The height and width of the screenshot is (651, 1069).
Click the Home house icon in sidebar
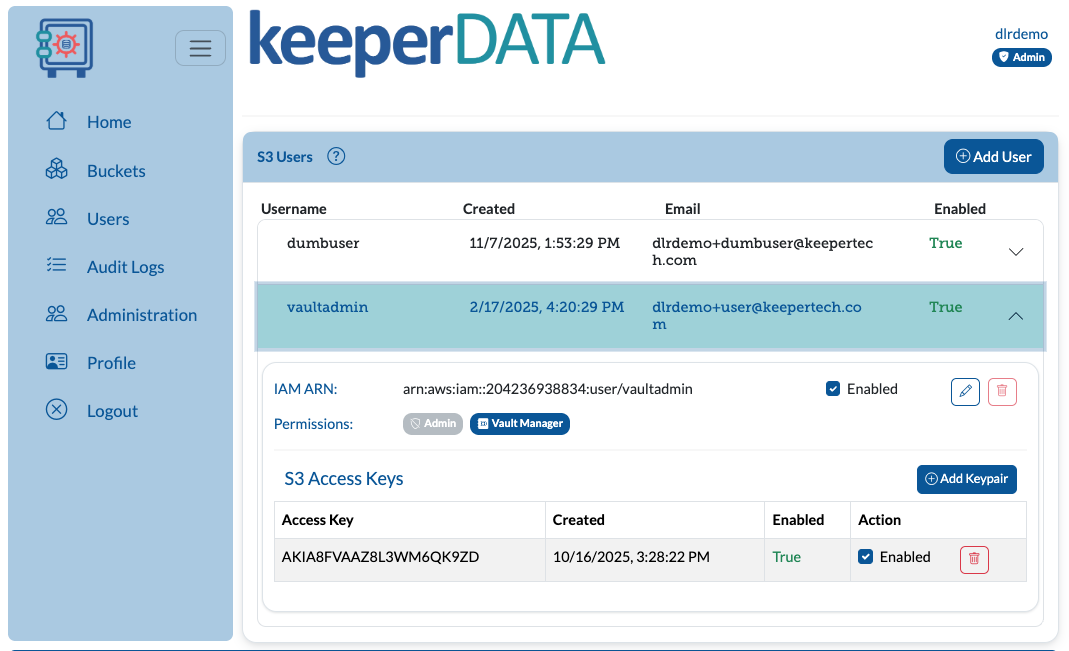(57, 121)
